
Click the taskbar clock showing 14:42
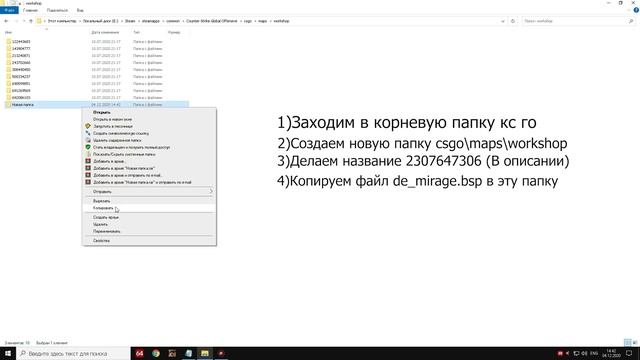click(611, 353)
